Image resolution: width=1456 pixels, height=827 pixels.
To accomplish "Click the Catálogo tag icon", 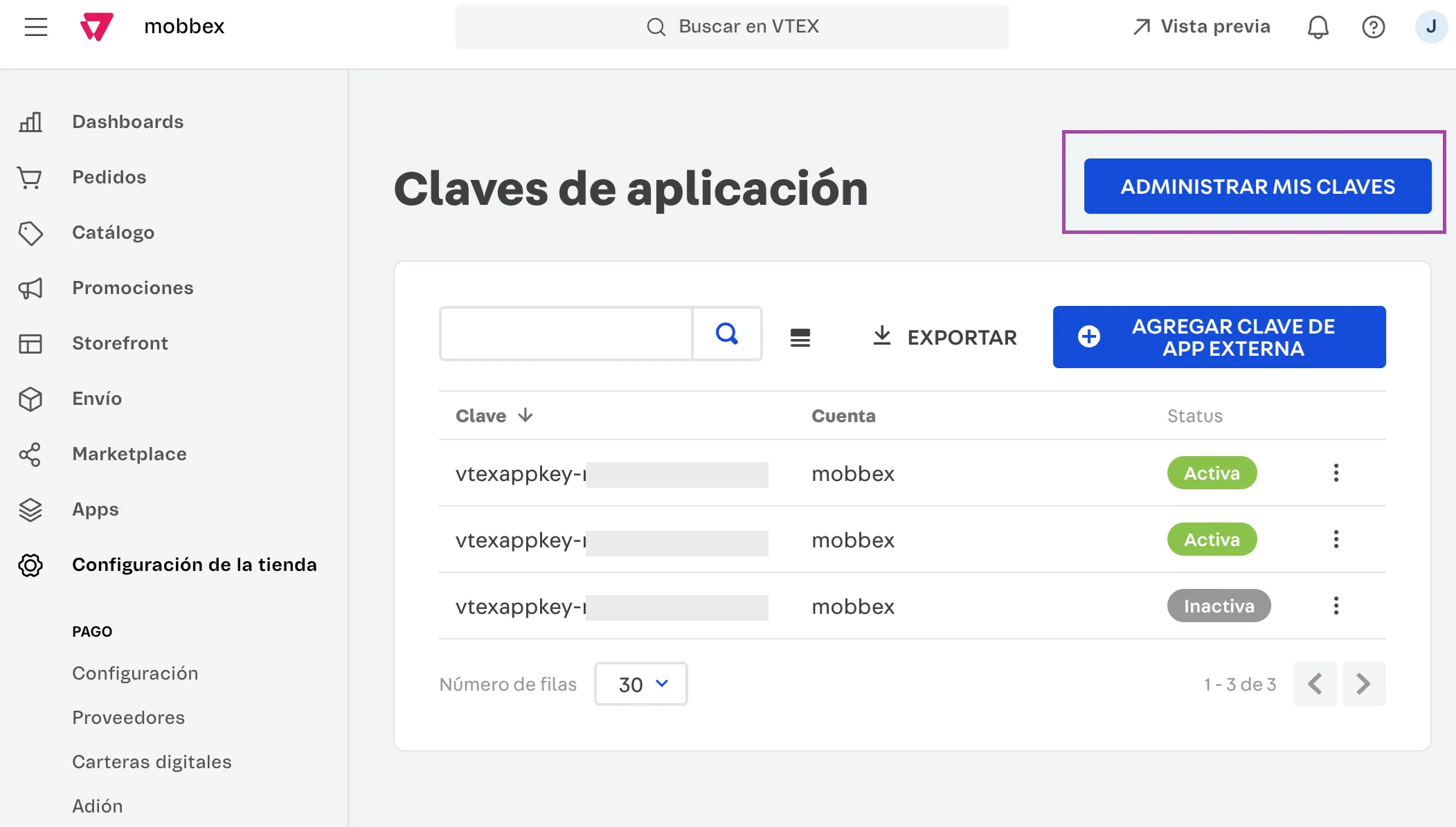I will [x=30, y=233].
